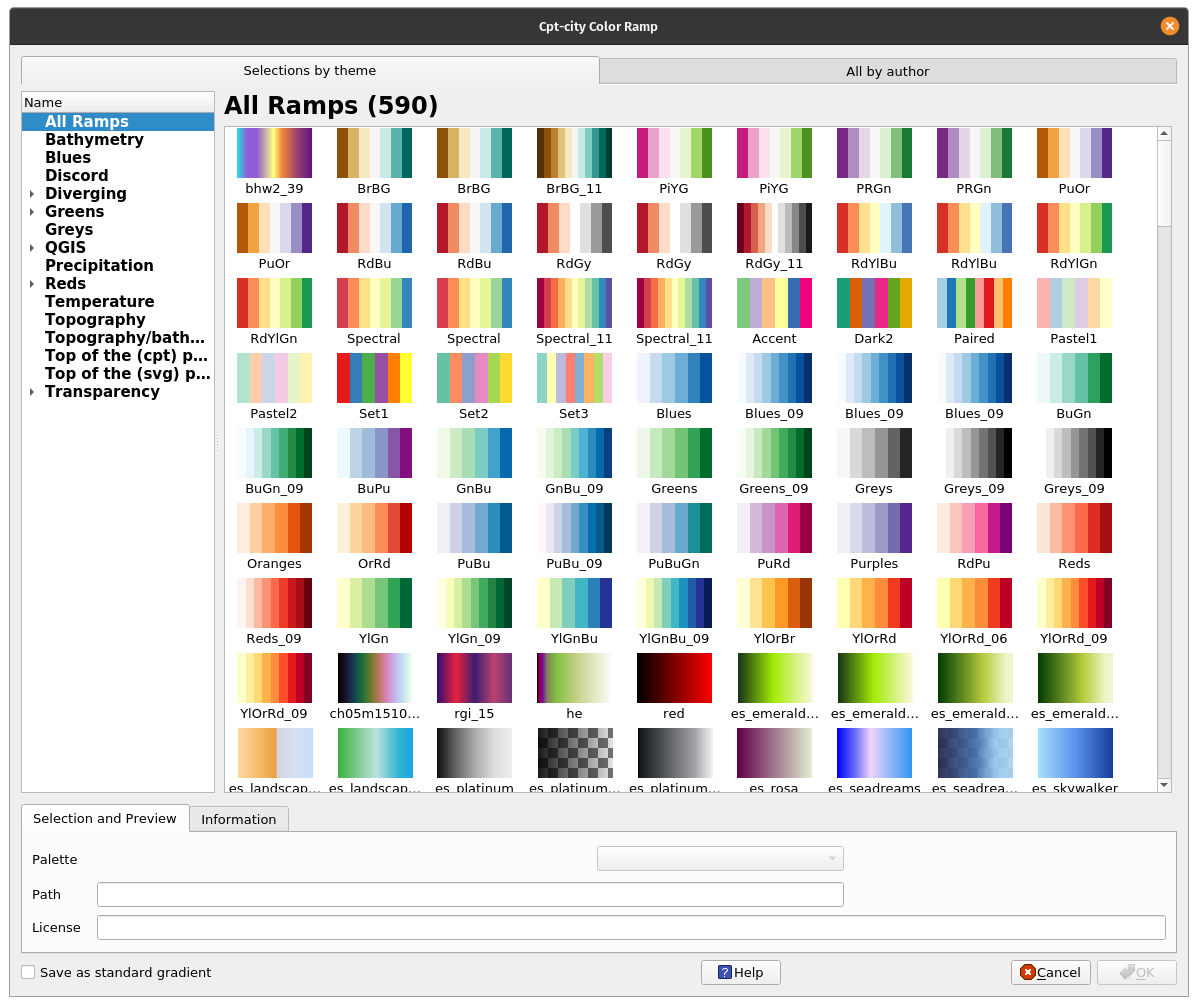Select the Spectral_11 color ramp thumbnail

pyautogui.click(x=574, y=303)
